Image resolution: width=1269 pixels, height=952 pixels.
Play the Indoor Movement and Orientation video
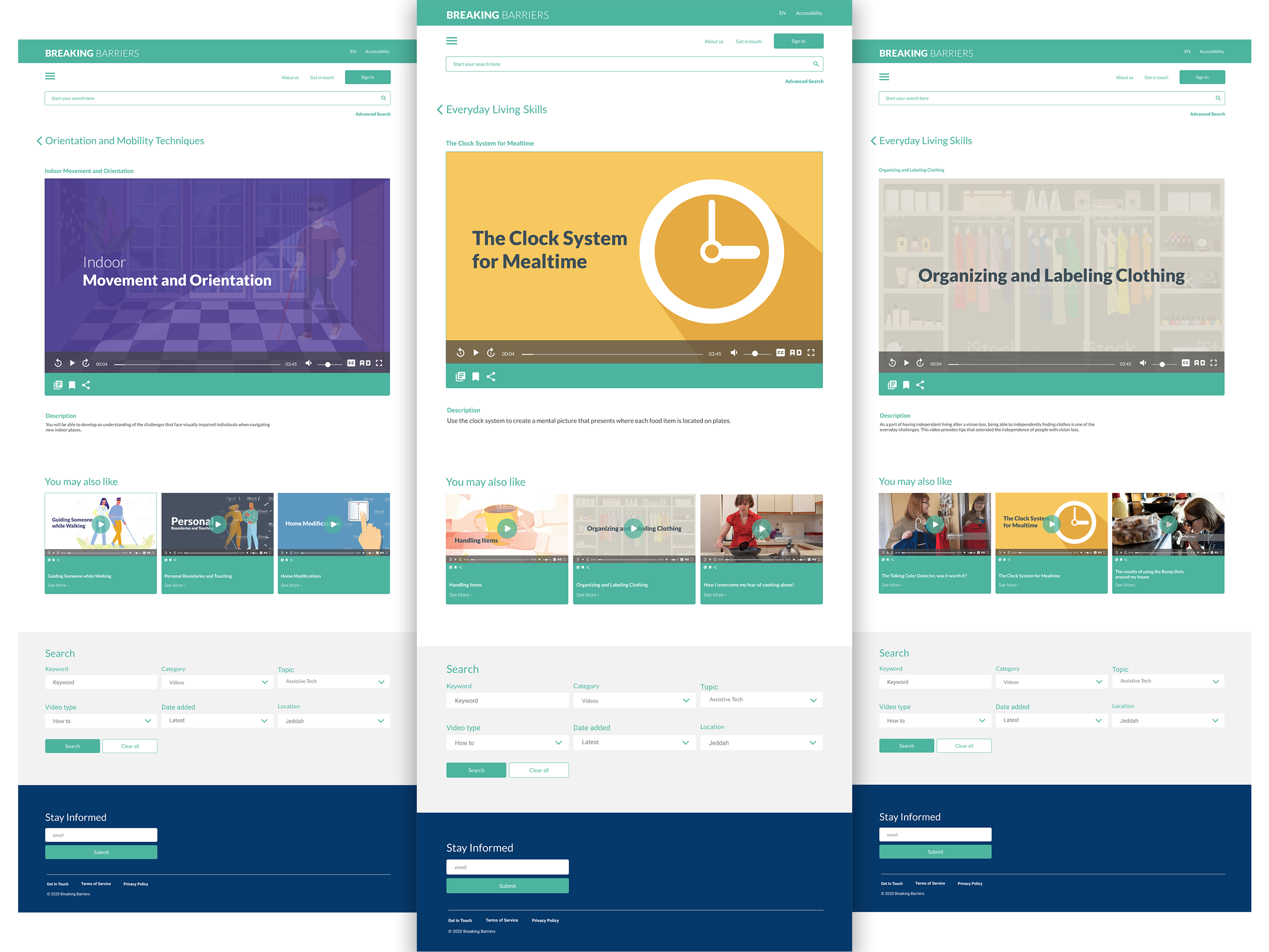(x=72, y=363)
